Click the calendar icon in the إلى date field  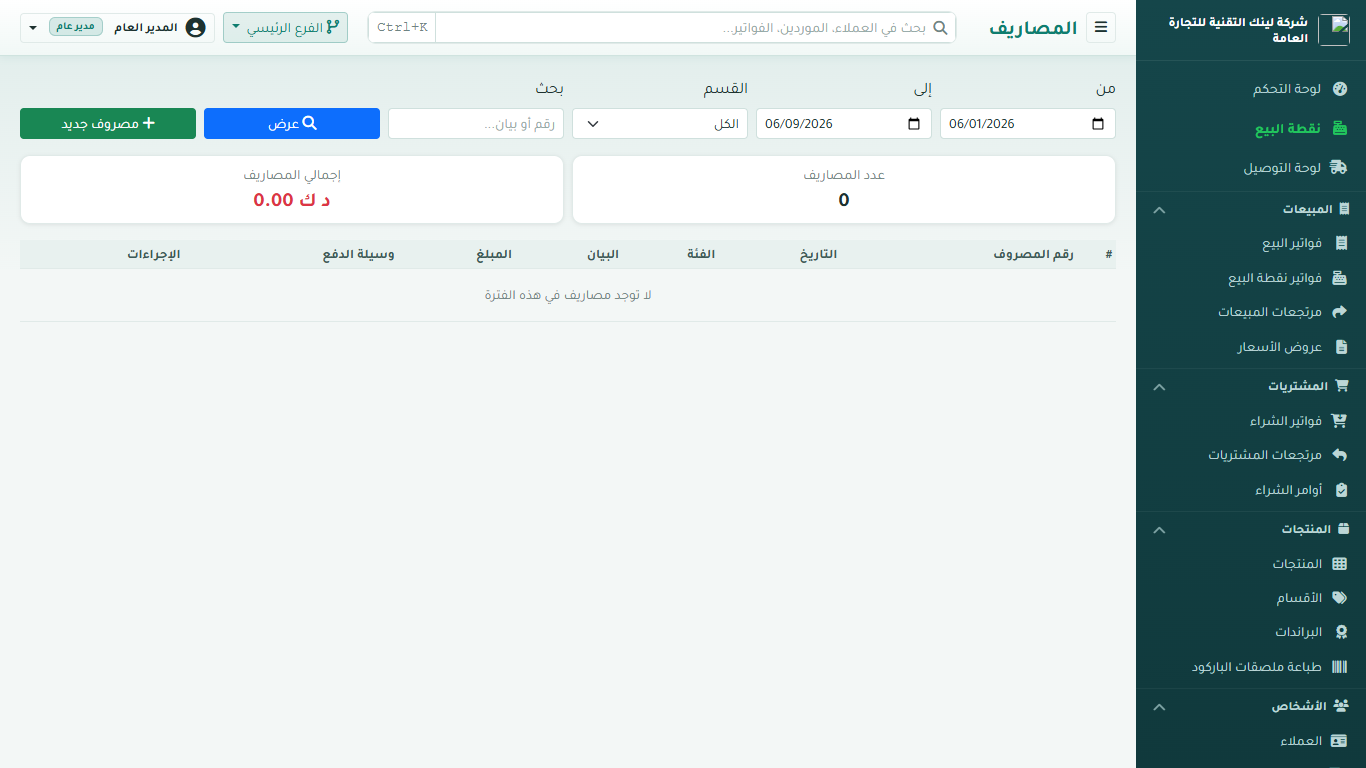pyautogui.click(x=914, y=124)
